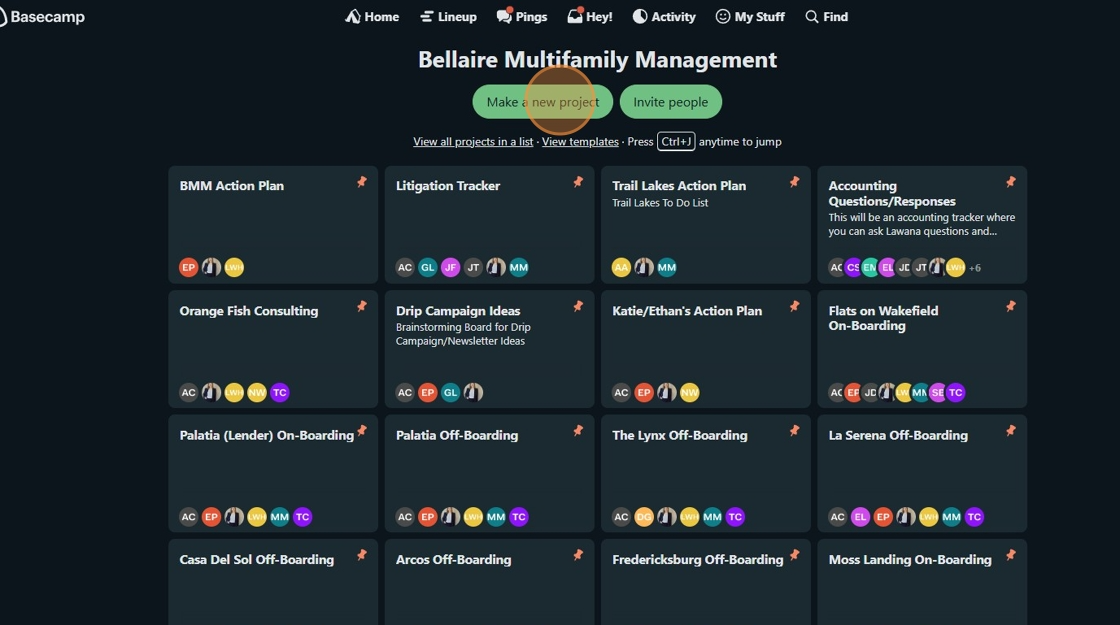Image resolution: width=1120 pixels, height=625 pixels.
Task: Open Pings in the top navigation
Action: pos(522,16)
